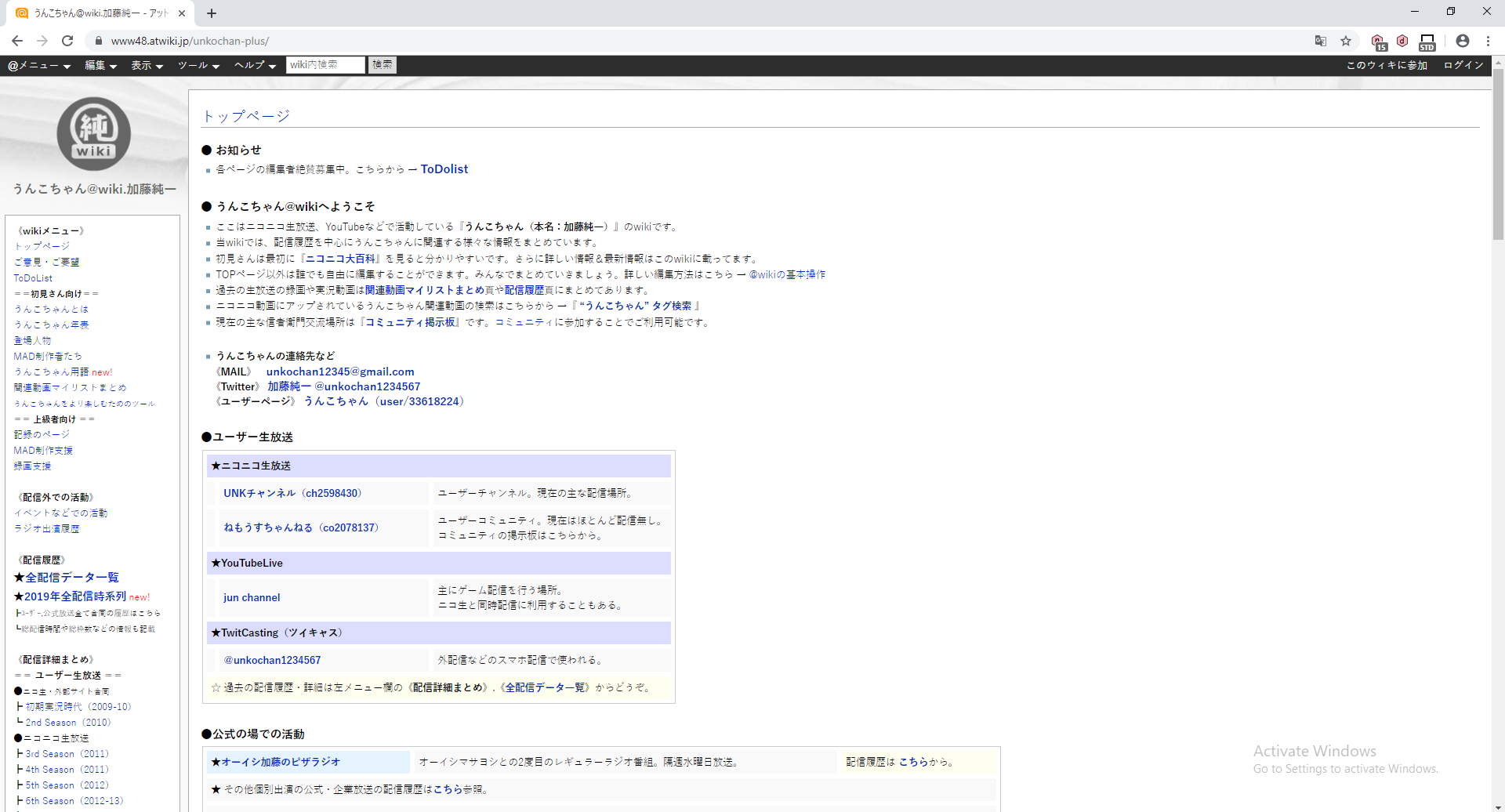The width and height of the screenshot is (1505, 812).
Task: Expand the @メニュー dropdown
Action: (x=39, y=65)
